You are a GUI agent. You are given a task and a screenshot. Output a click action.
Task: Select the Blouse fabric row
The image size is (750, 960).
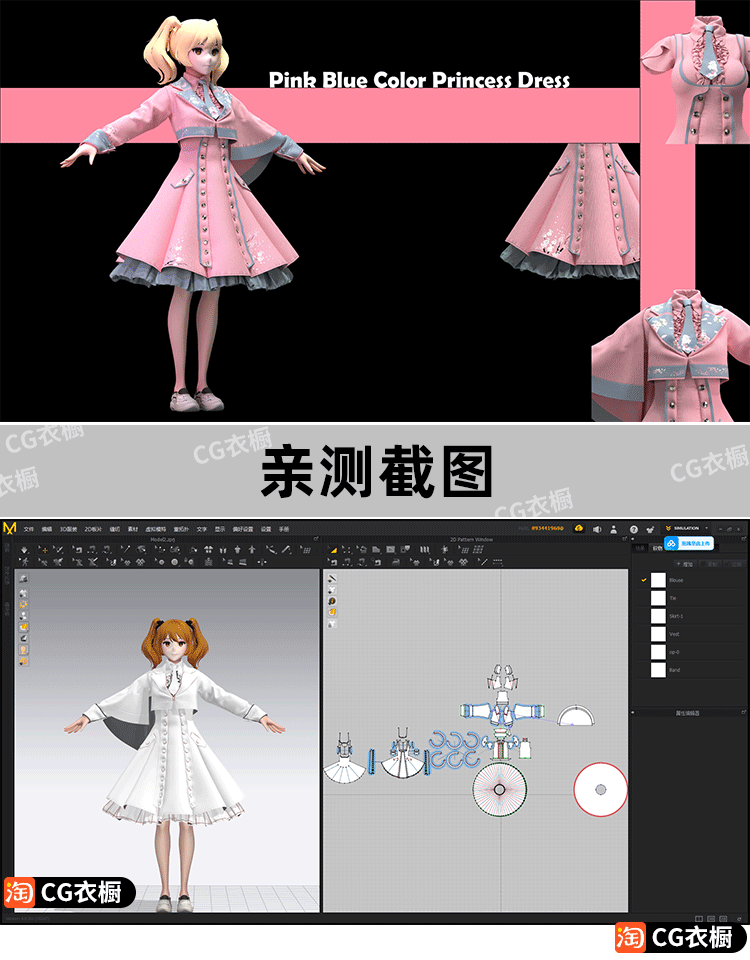click(691, 580)
